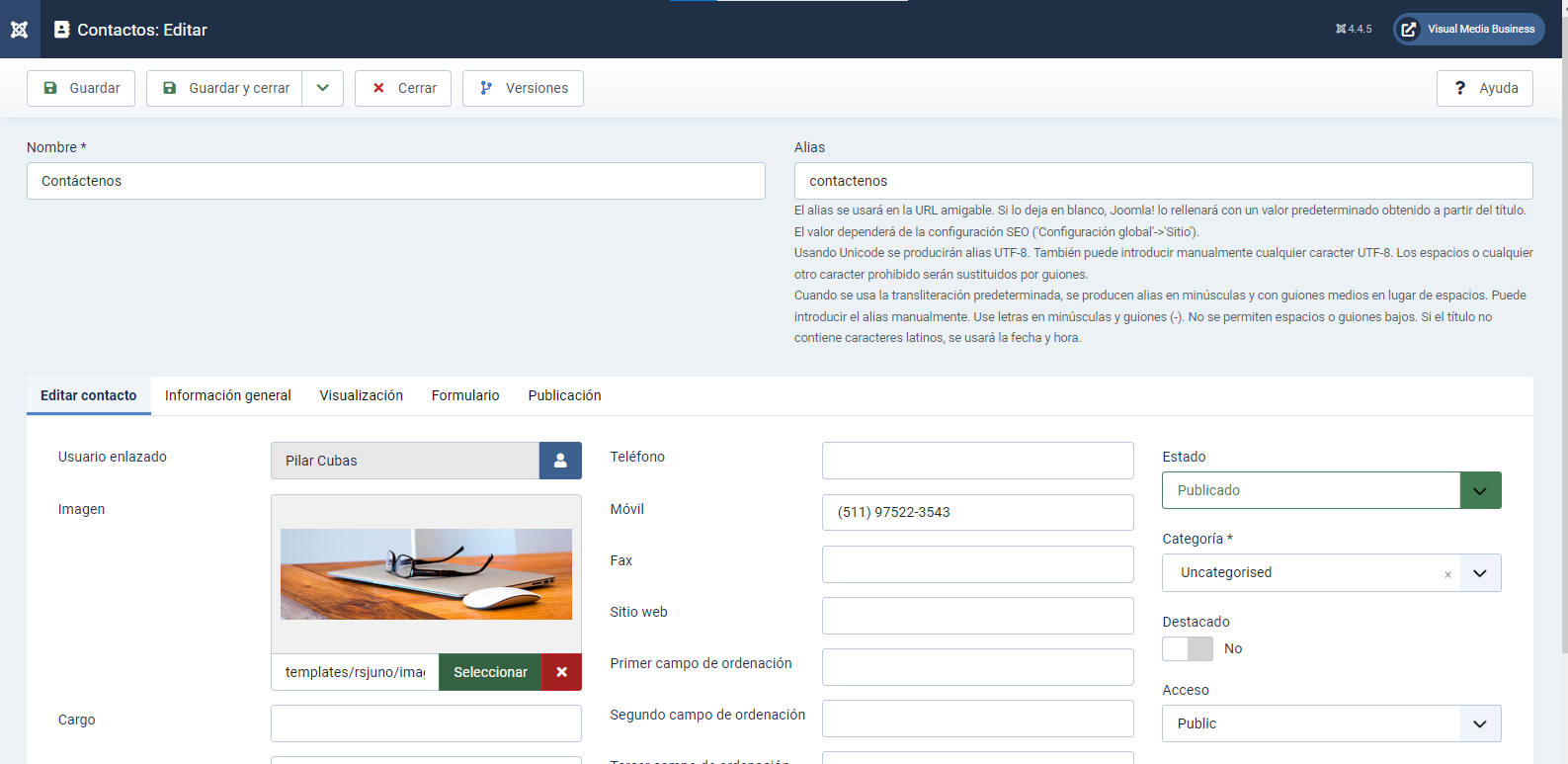Click Seleccionar to choose an image
Viewport: 1568px width, 764px height.
[x=490, y=672]
